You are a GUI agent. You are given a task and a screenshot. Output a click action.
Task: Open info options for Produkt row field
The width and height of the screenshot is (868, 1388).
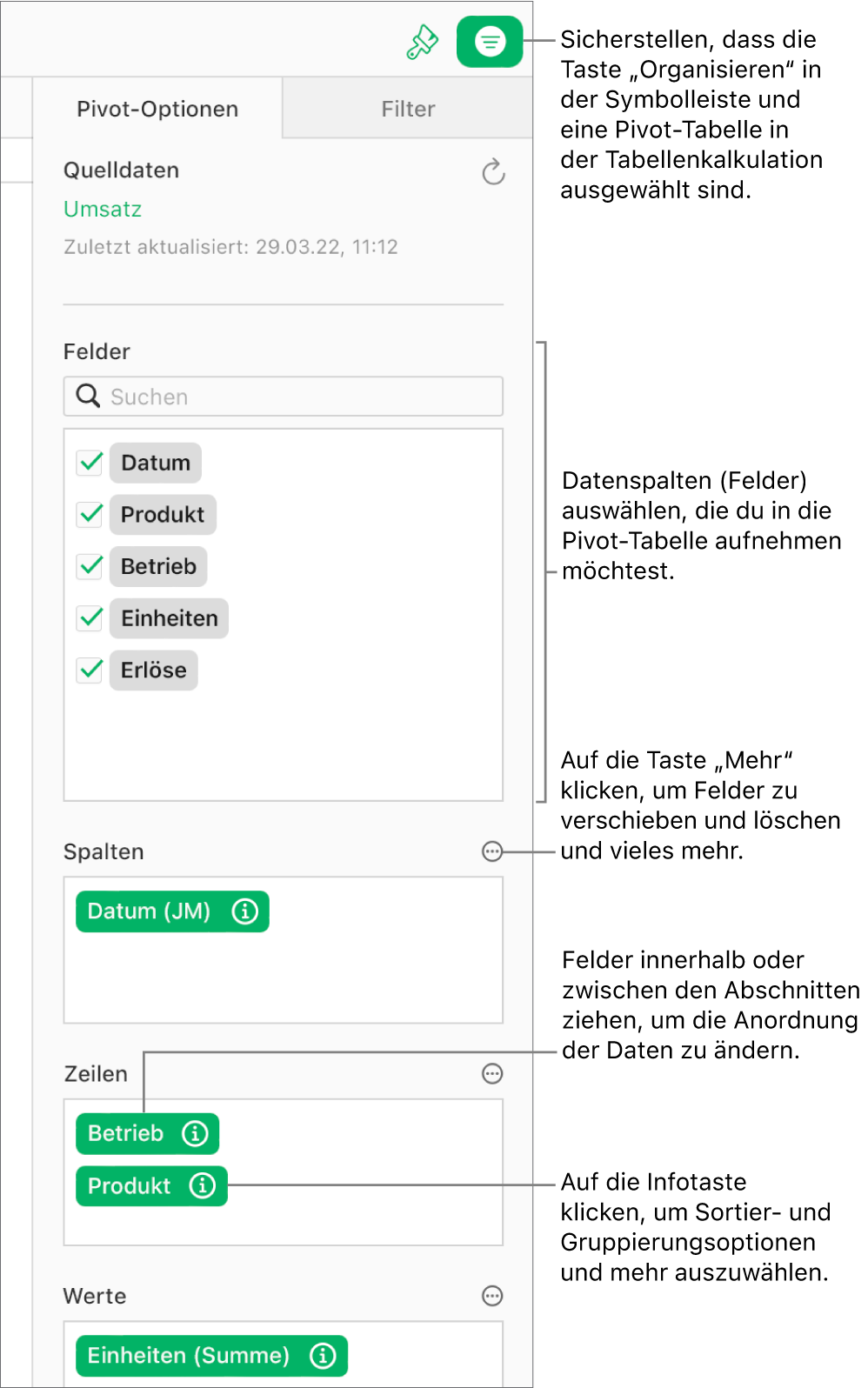point(203,1185)
